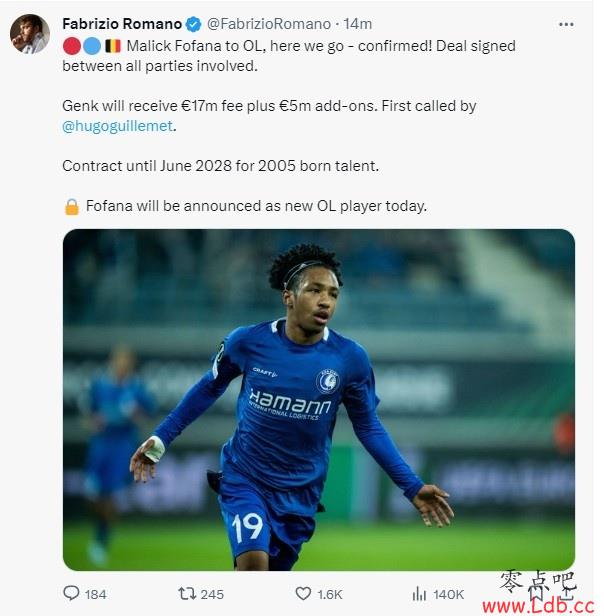
Task: Click the blue verified badge
Action: 193,24
